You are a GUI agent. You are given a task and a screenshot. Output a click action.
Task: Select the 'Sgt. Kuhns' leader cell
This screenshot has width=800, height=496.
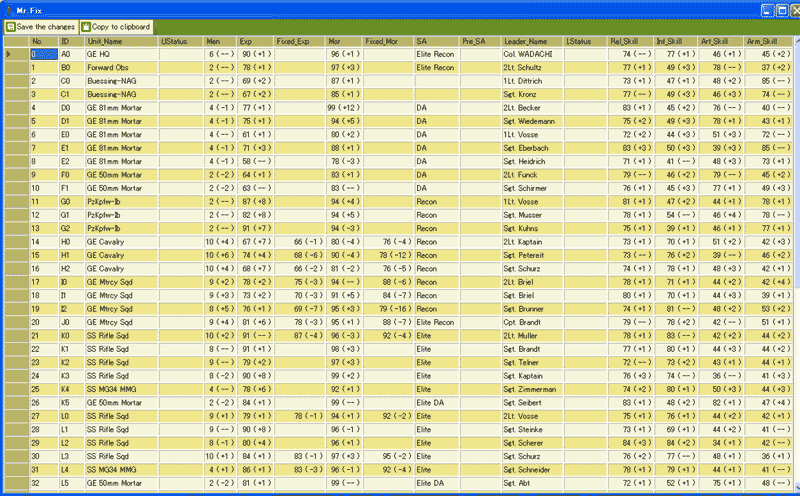(533, 229)
